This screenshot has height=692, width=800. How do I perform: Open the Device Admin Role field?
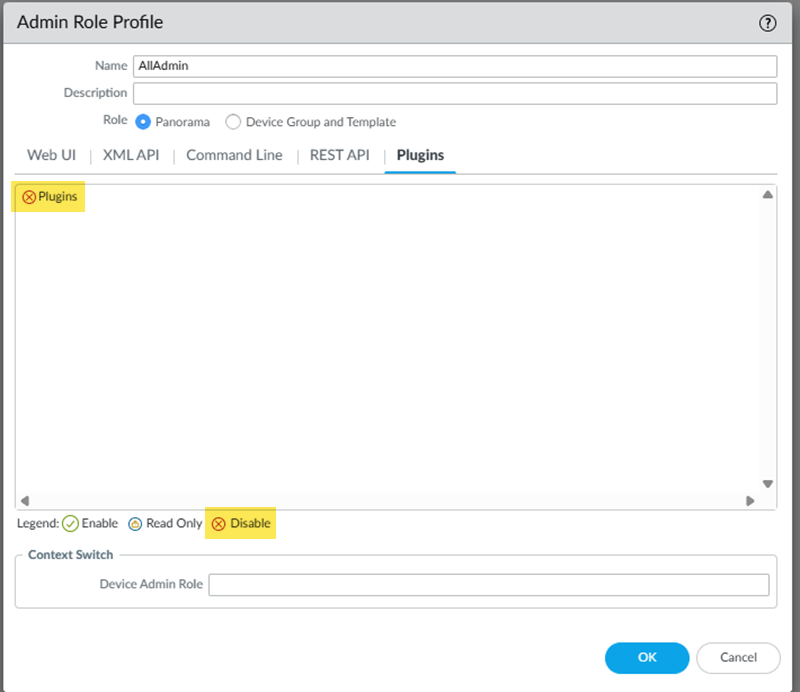pos(488,585)
